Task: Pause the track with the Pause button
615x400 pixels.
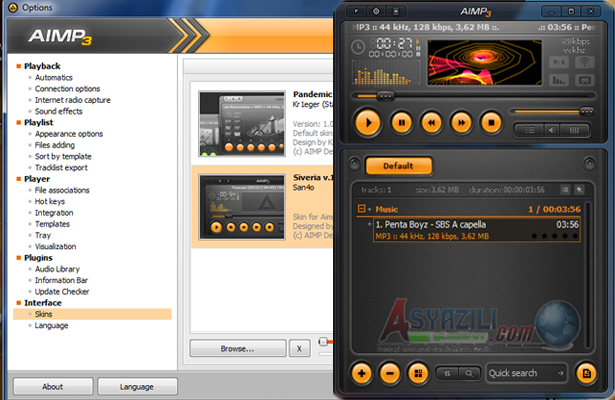Action: [402, 123]
